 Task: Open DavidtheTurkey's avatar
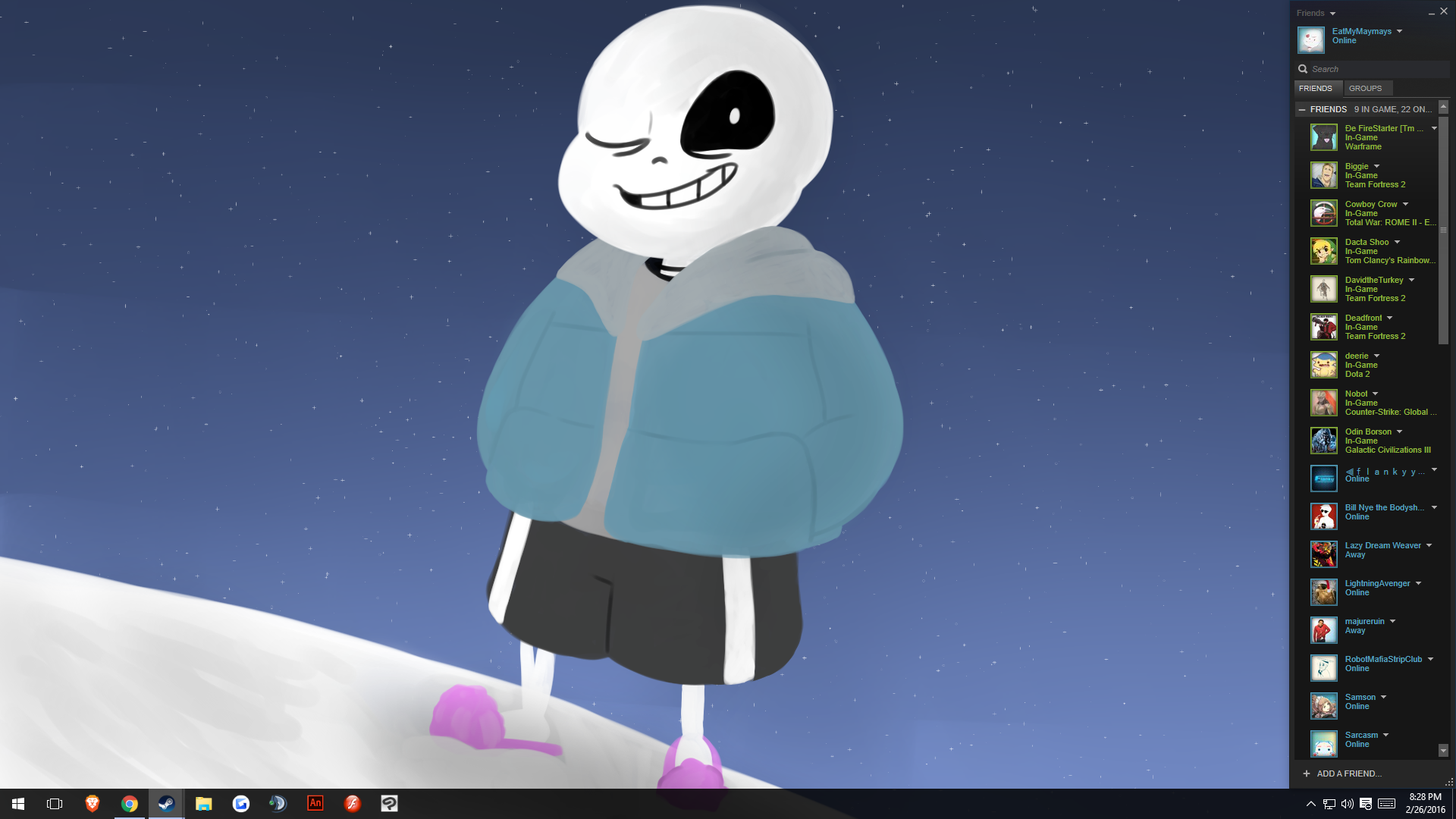click(1324, 289)
